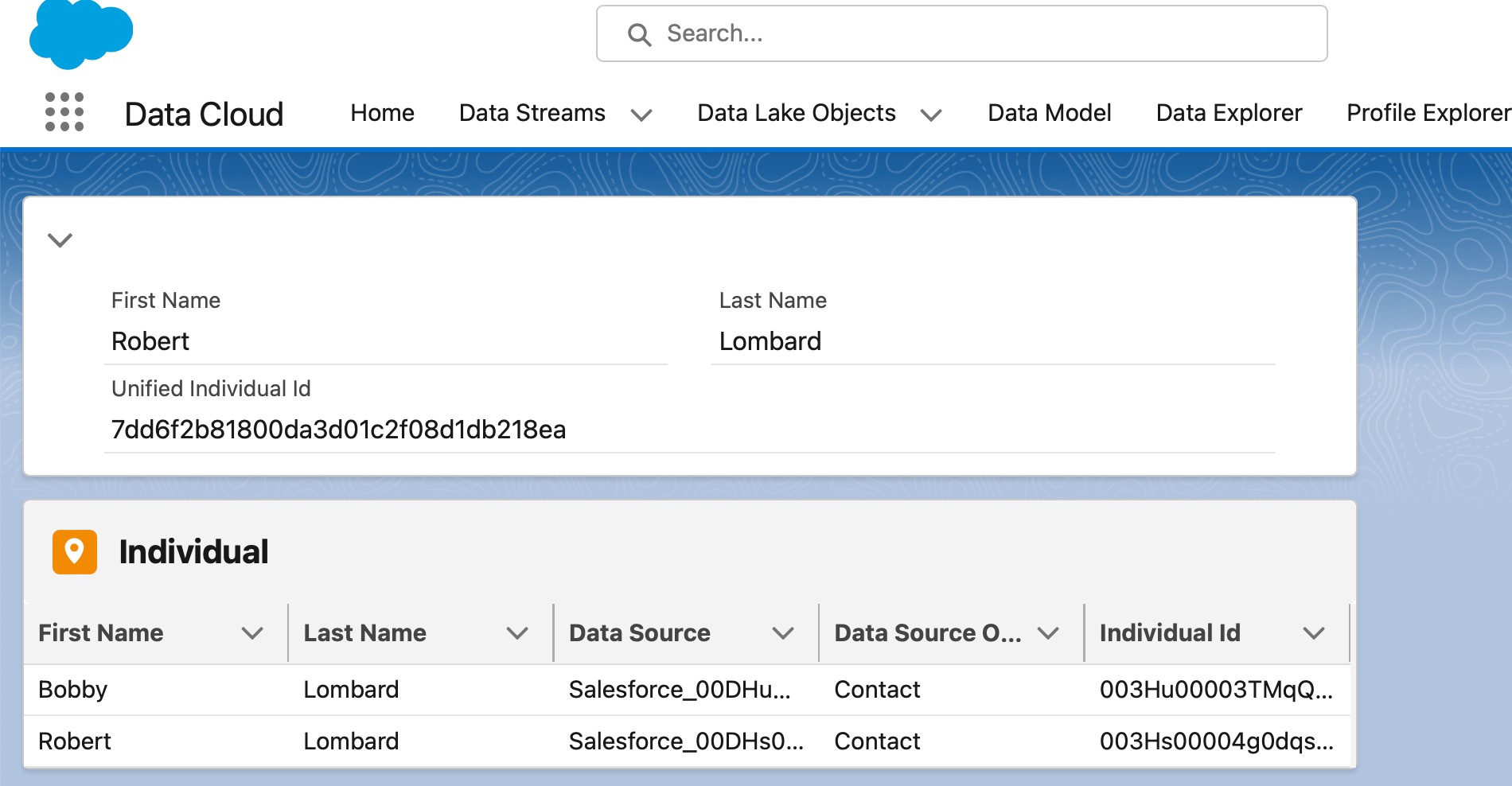1512x786 pixels.
Task: Sort by First Name column header
Action: pos(101,633)
